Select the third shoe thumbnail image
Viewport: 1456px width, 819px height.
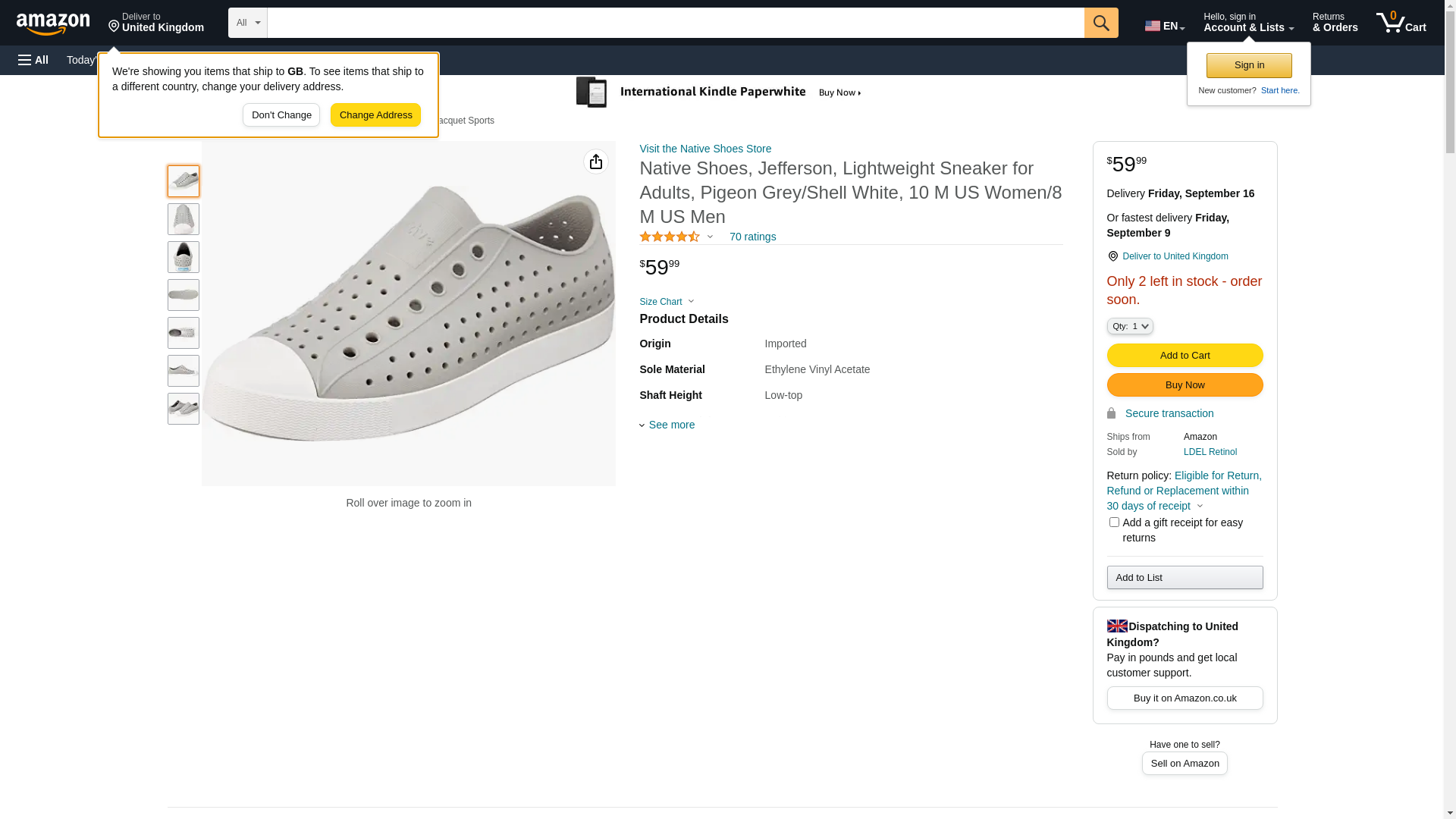[x=184, y=257]
